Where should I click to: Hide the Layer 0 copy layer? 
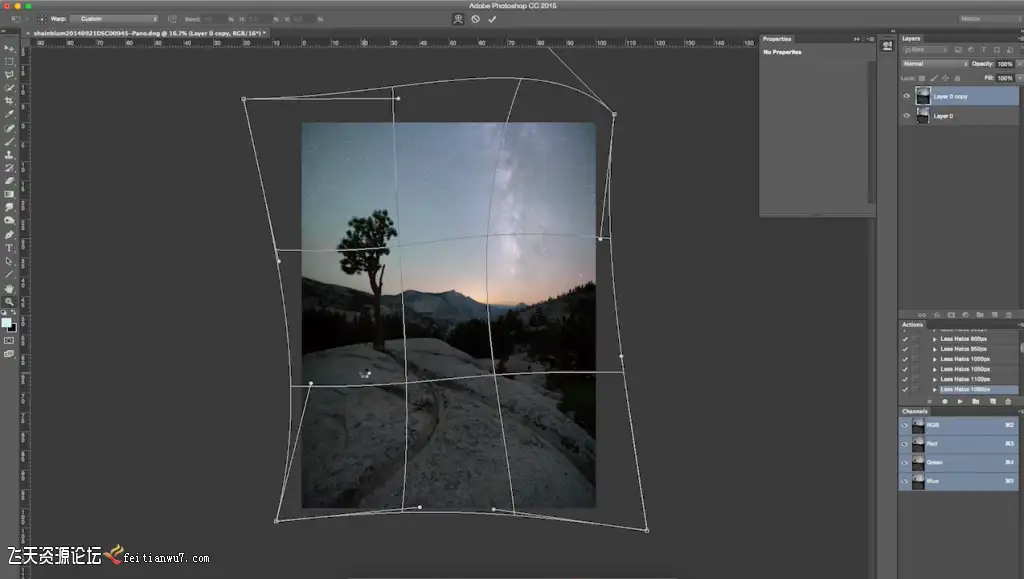(906, 96)
